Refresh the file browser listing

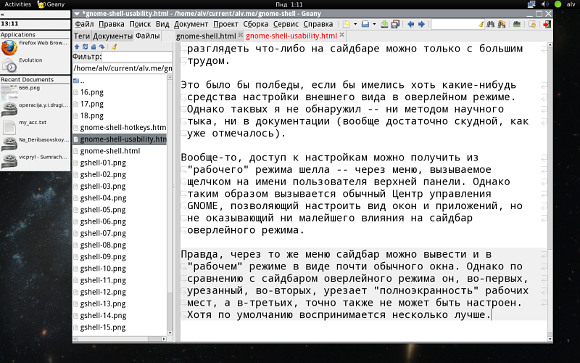point(85,47)
